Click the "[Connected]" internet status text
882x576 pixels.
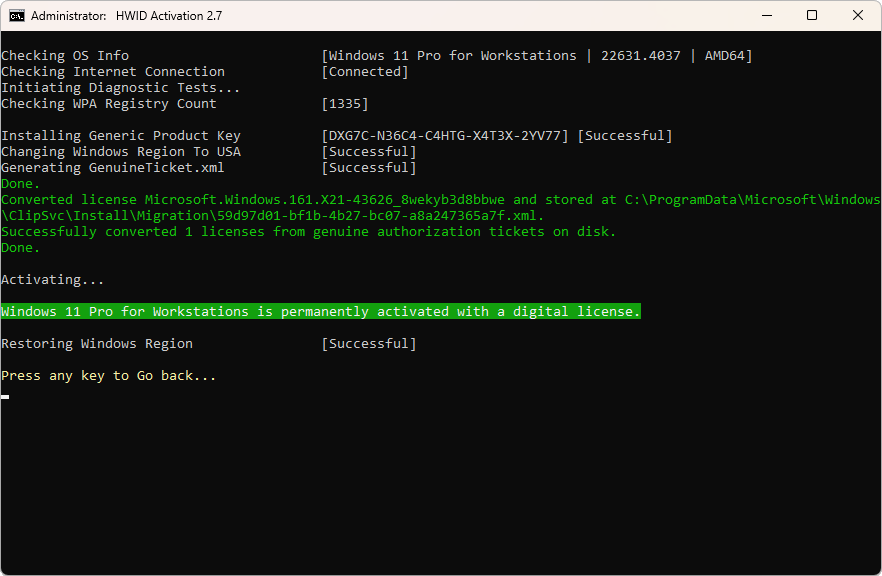[x=365, y=72]
